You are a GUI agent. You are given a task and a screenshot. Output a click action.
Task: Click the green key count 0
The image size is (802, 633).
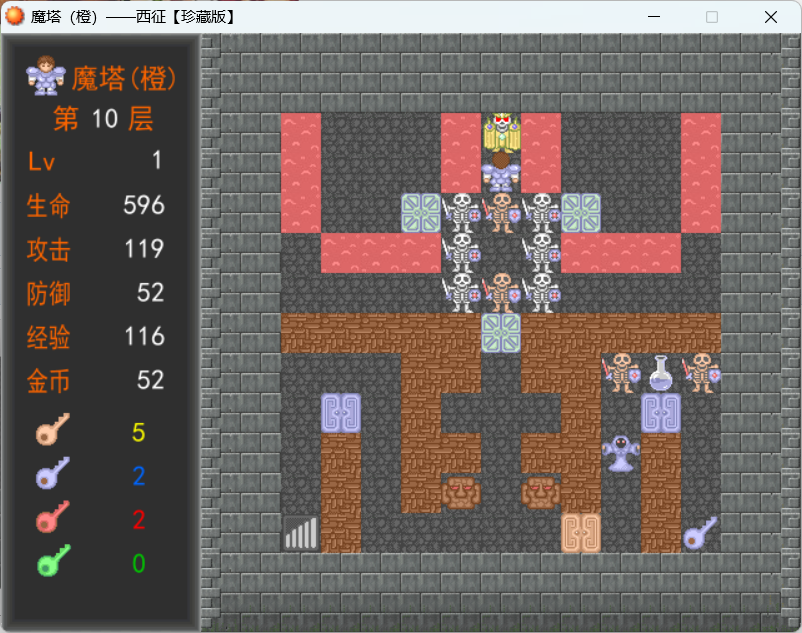(x=139, y=563)
